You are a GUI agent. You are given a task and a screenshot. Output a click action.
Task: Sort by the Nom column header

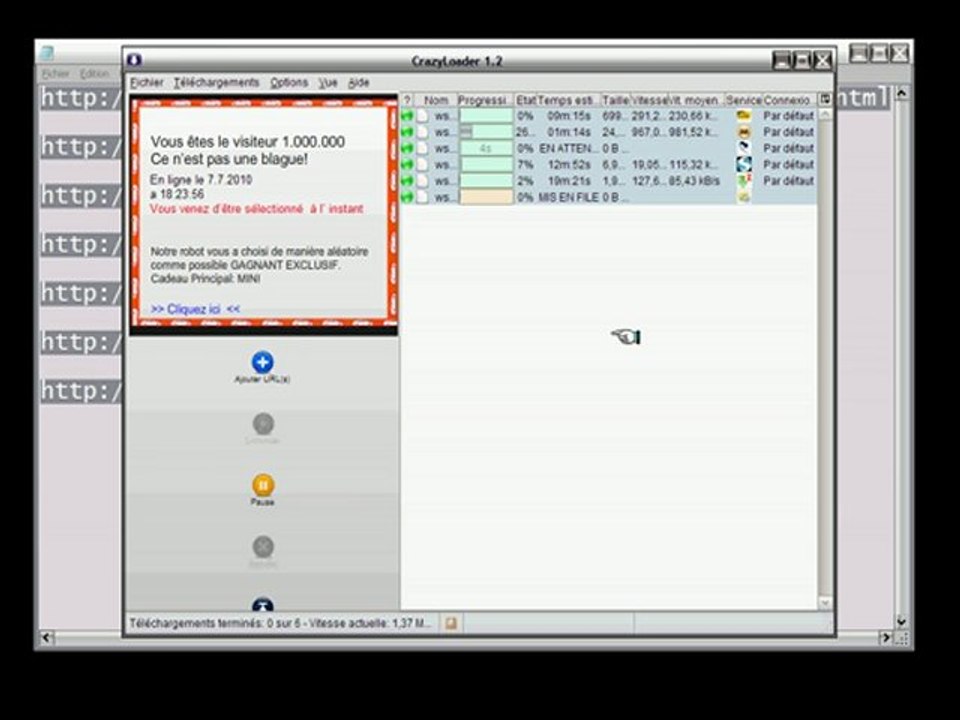tap(435, 100)
